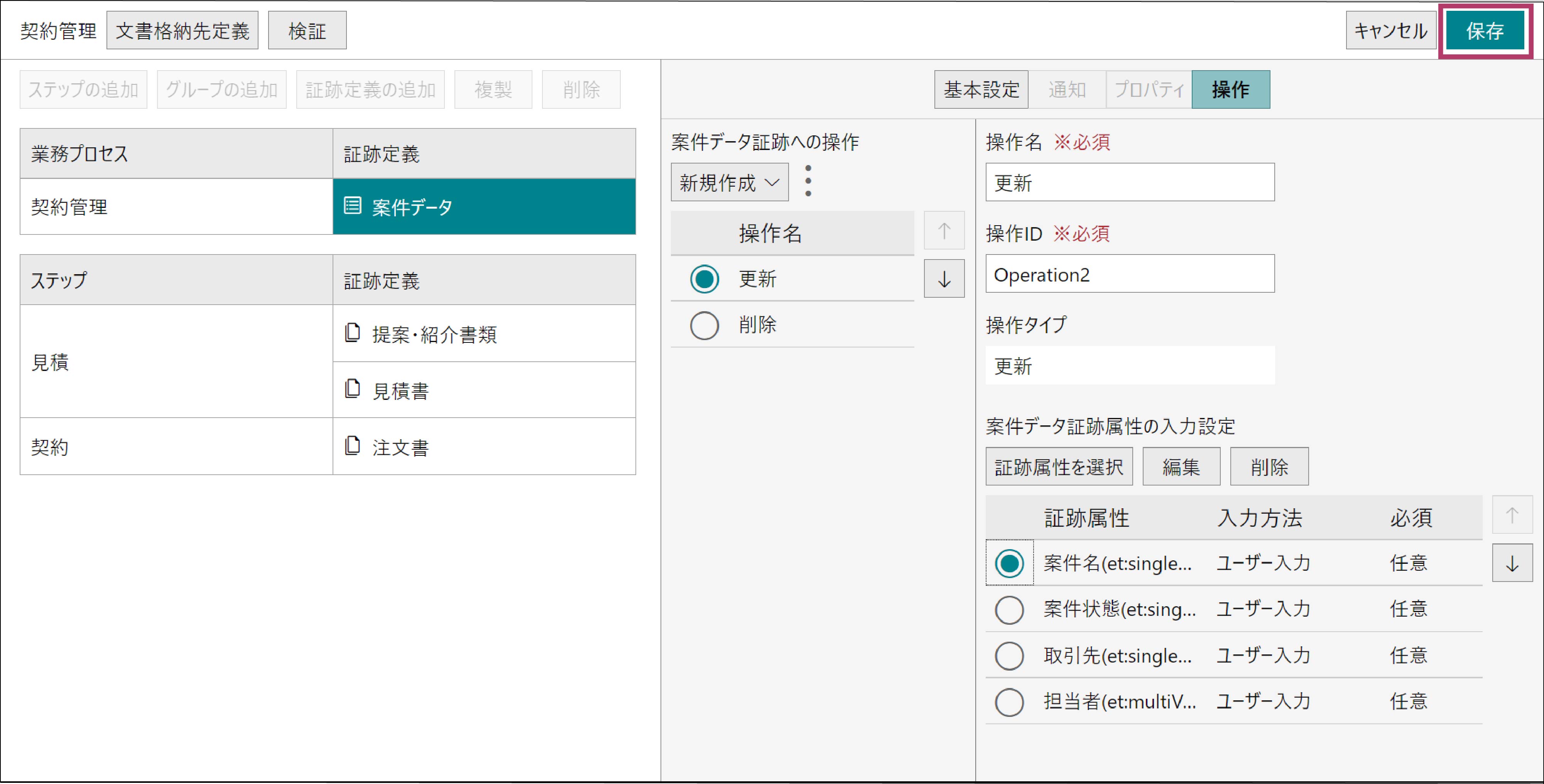
Task: Click 任意 in 担当者 row
Action: [x=1409, y=701]
